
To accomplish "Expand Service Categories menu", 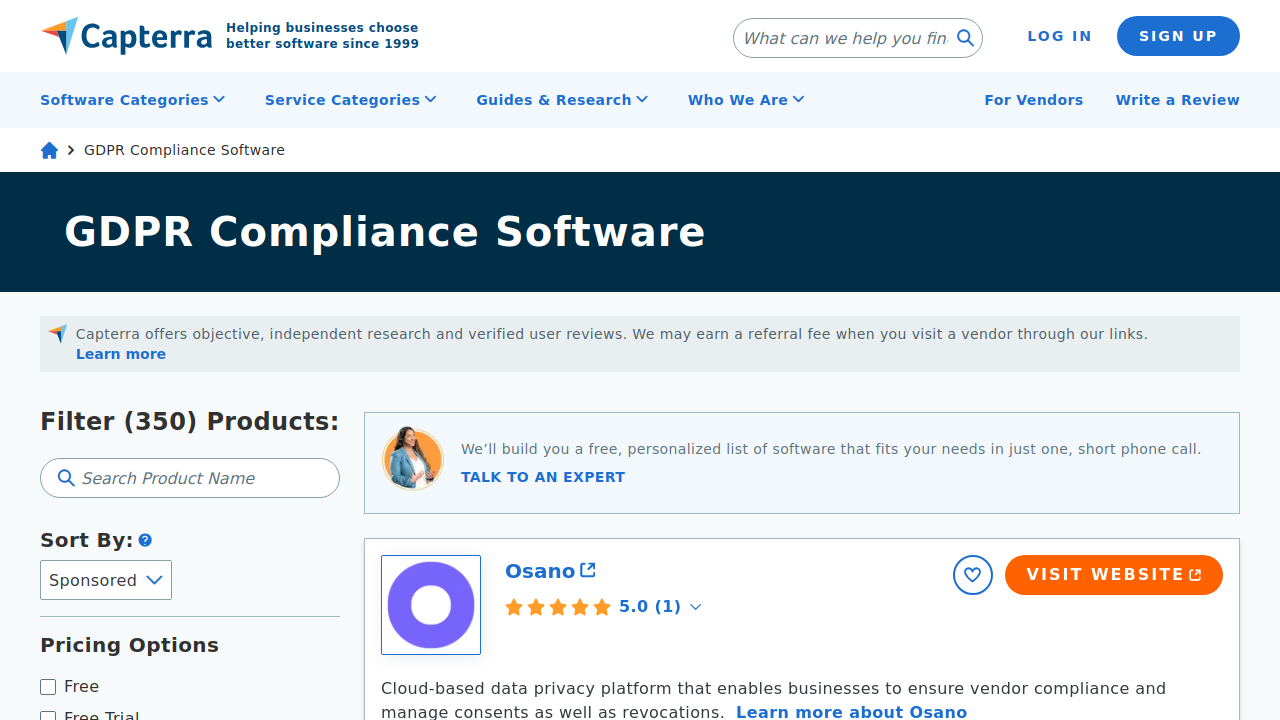I will point(351,100).
